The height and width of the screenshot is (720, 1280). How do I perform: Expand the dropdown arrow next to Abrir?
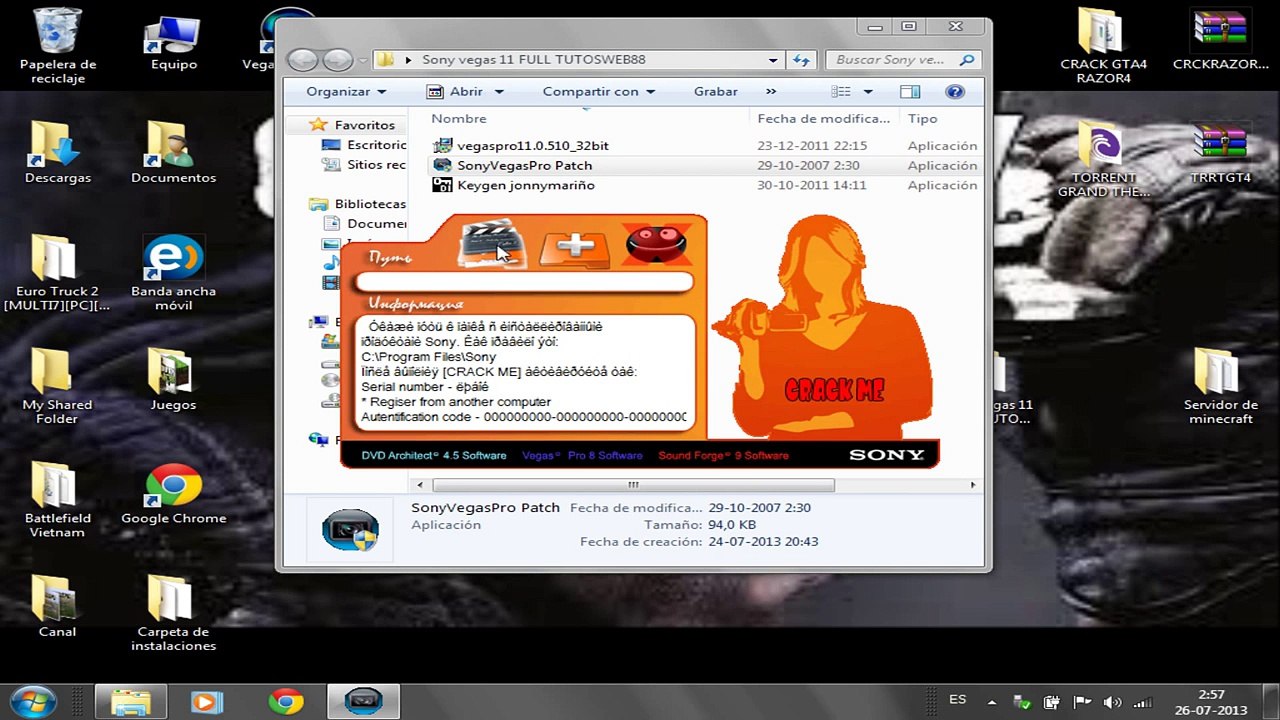tap(499, 92)
